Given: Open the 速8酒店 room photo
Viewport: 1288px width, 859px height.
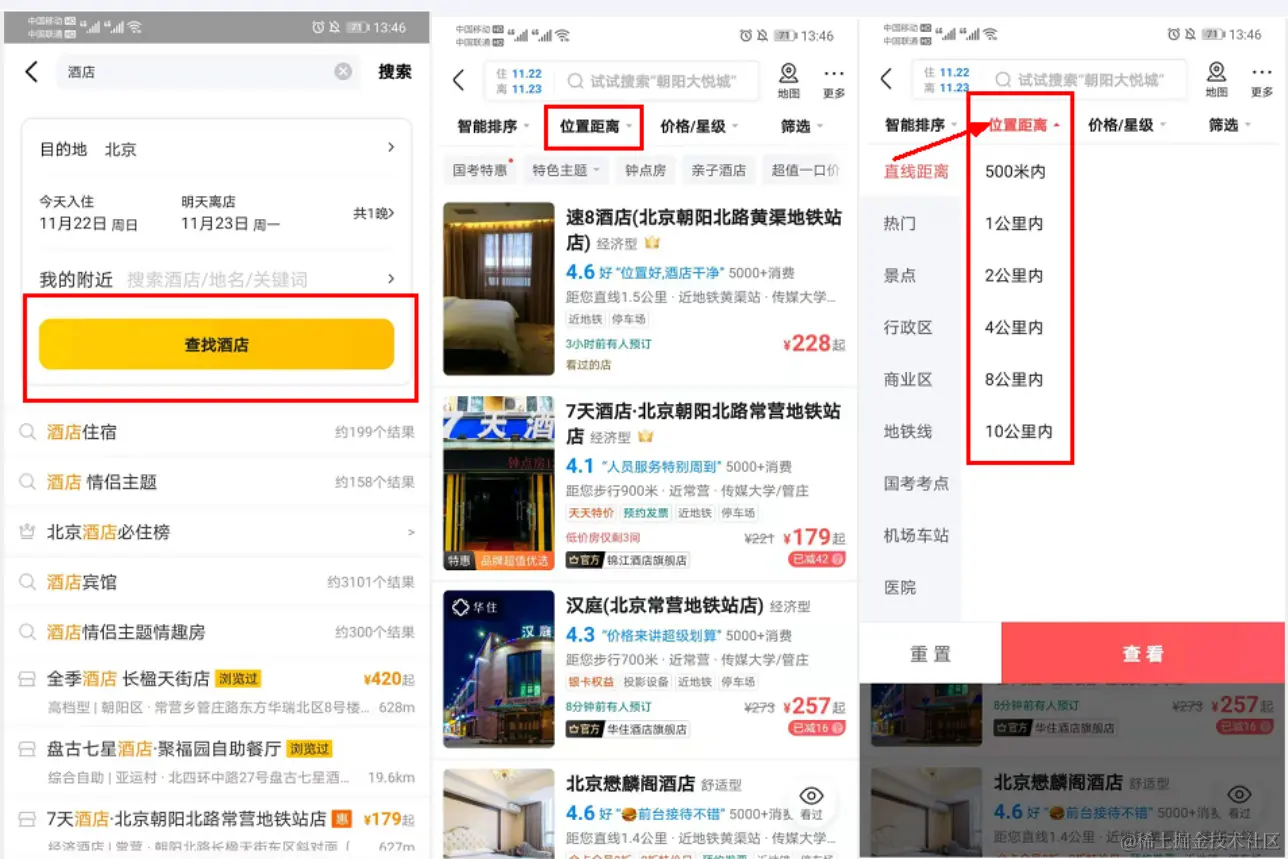Looking at the screenshot, I should [498, 289].
